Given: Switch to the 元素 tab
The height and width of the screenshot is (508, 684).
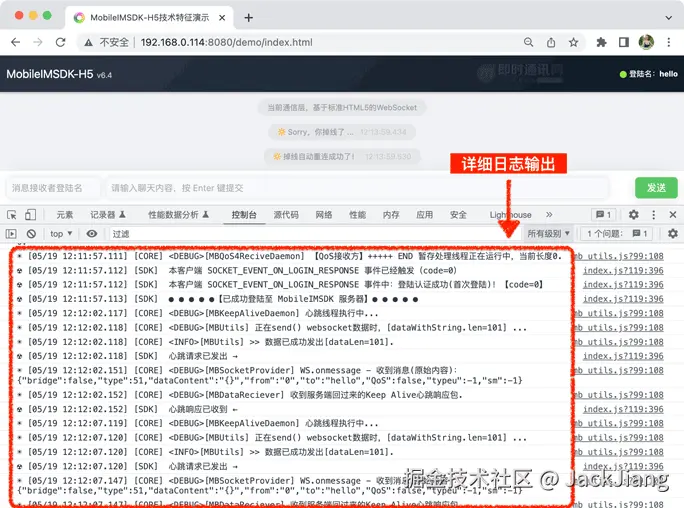Looking at the screenshot, I should [x=65, y=215].
